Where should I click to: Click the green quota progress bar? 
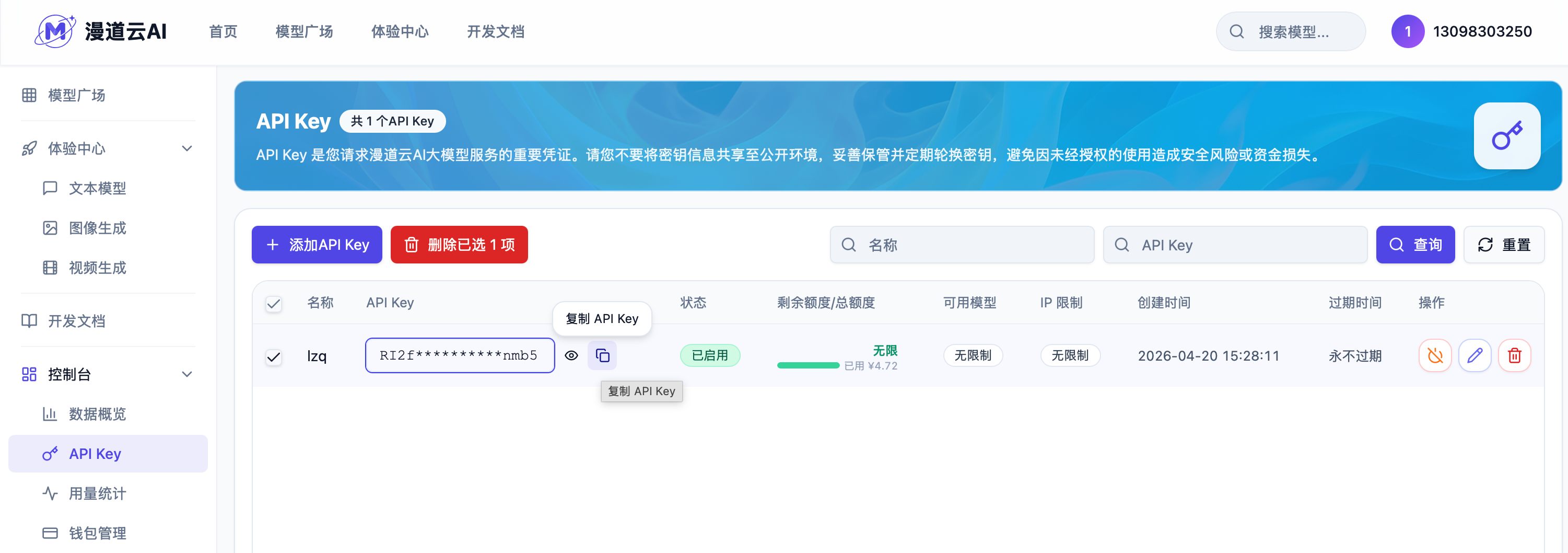[808, 365]
